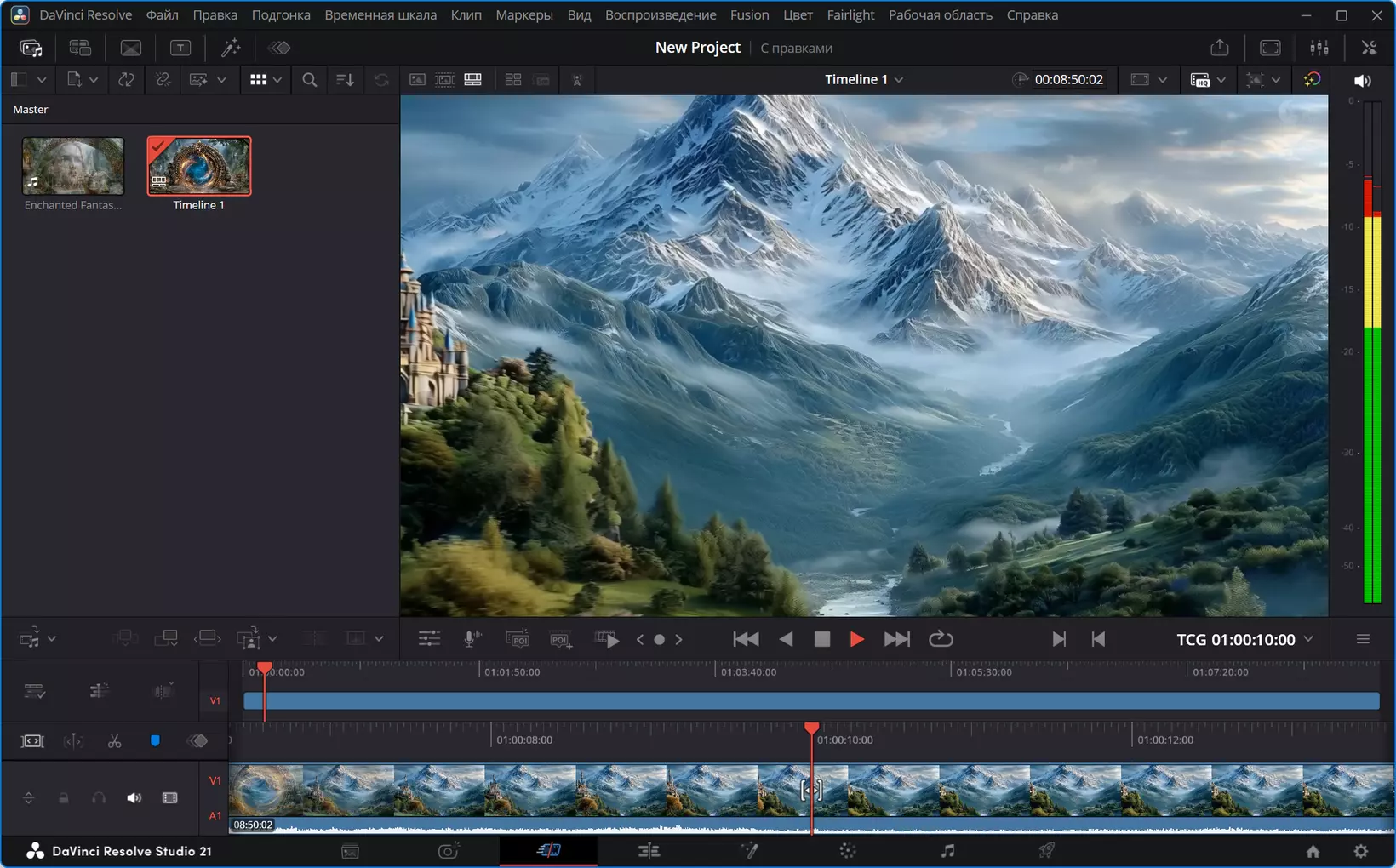The height and width of the screenshot is (868, 1396).
Task: Expand the viewer safe area dropdown
Action: pyautogui.click(x=1163, y=79)
